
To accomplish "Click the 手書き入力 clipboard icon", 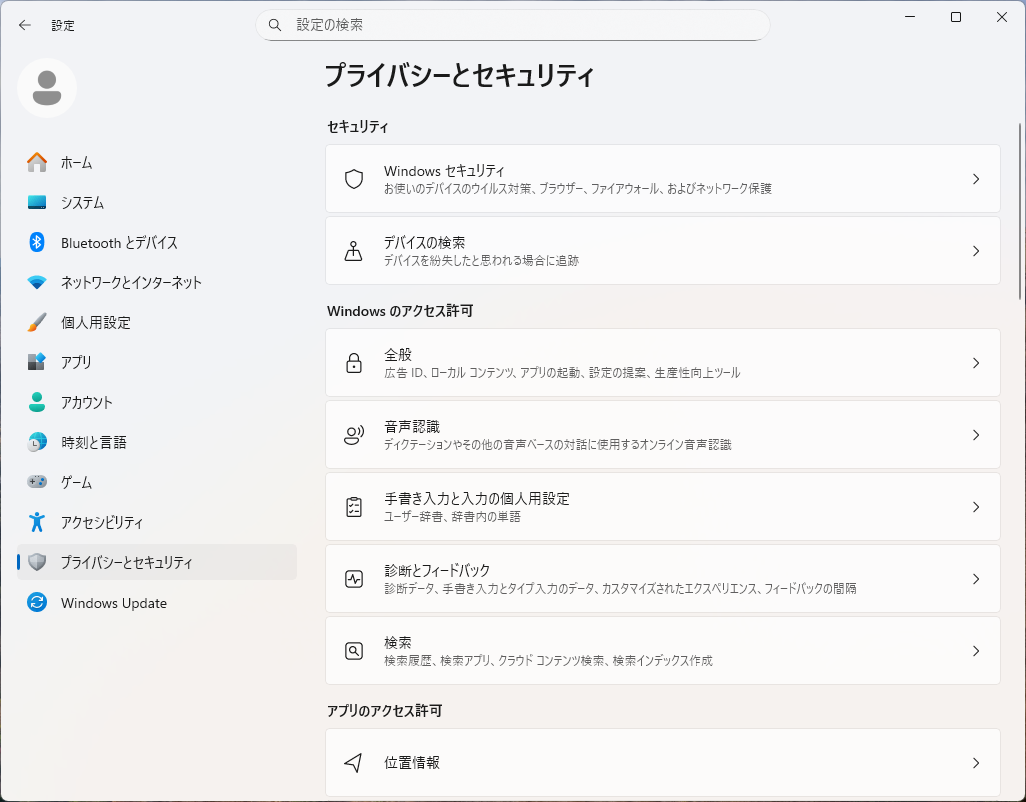I will point(353,507).
